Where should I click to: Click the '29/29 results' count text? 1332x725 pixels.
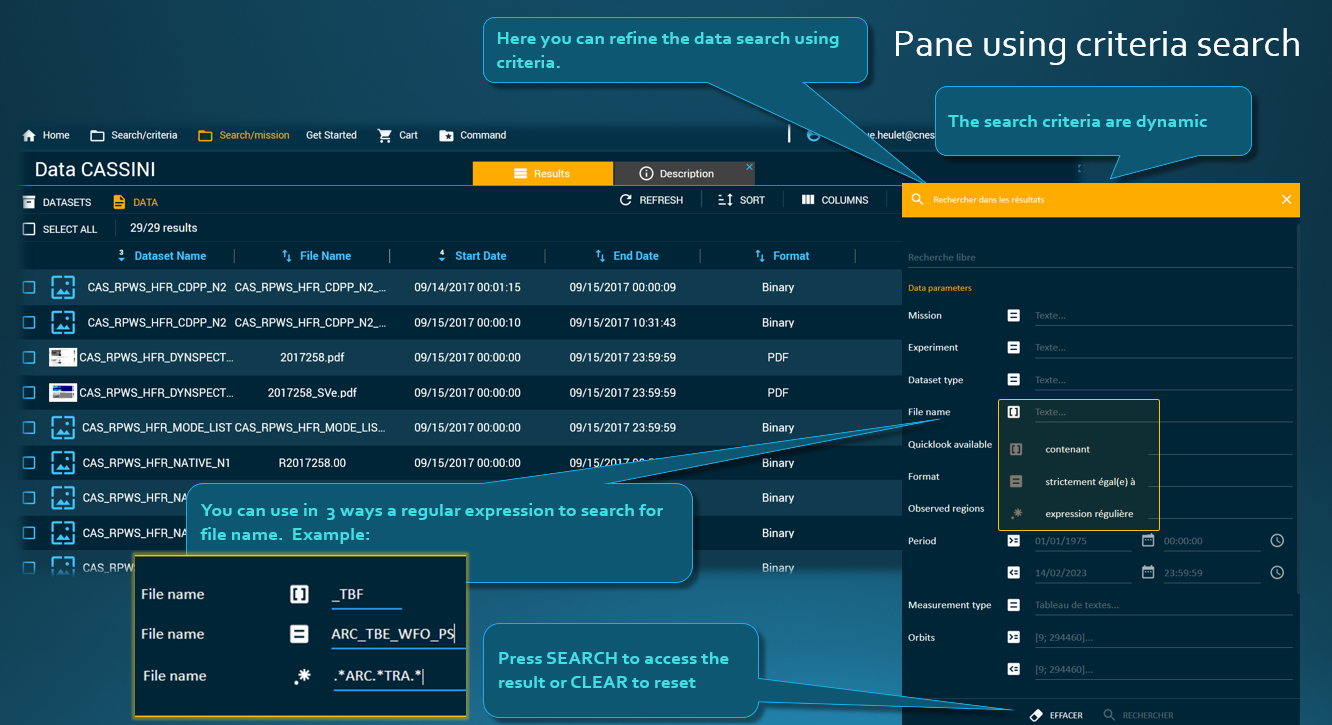164,228
